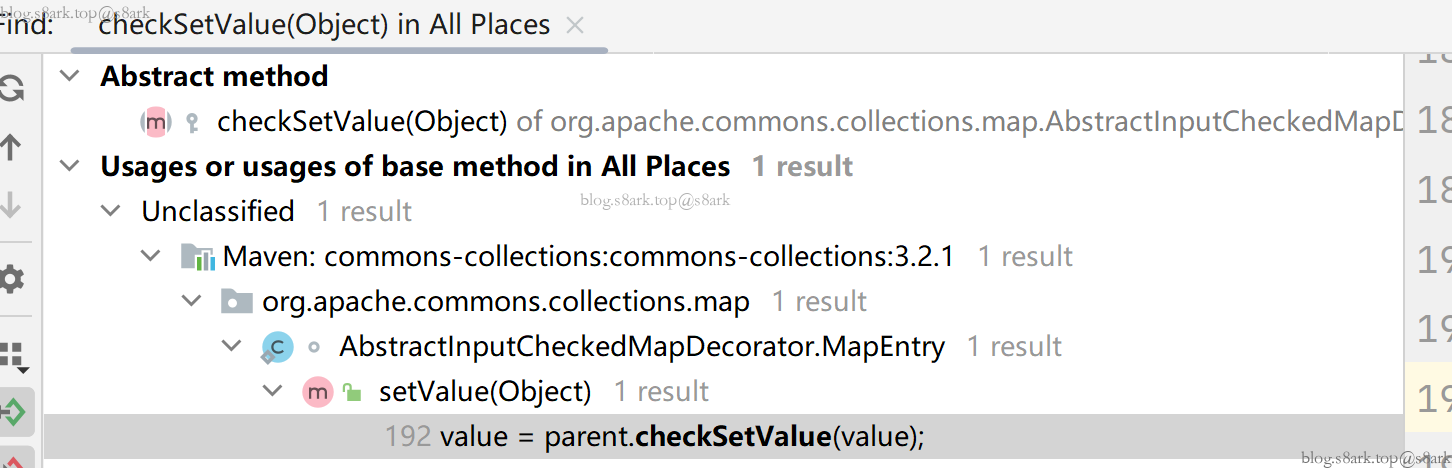
Task: Click the green unlocked visibility icon for setValue
Action: pyautogui.click(x=352, y=392)
